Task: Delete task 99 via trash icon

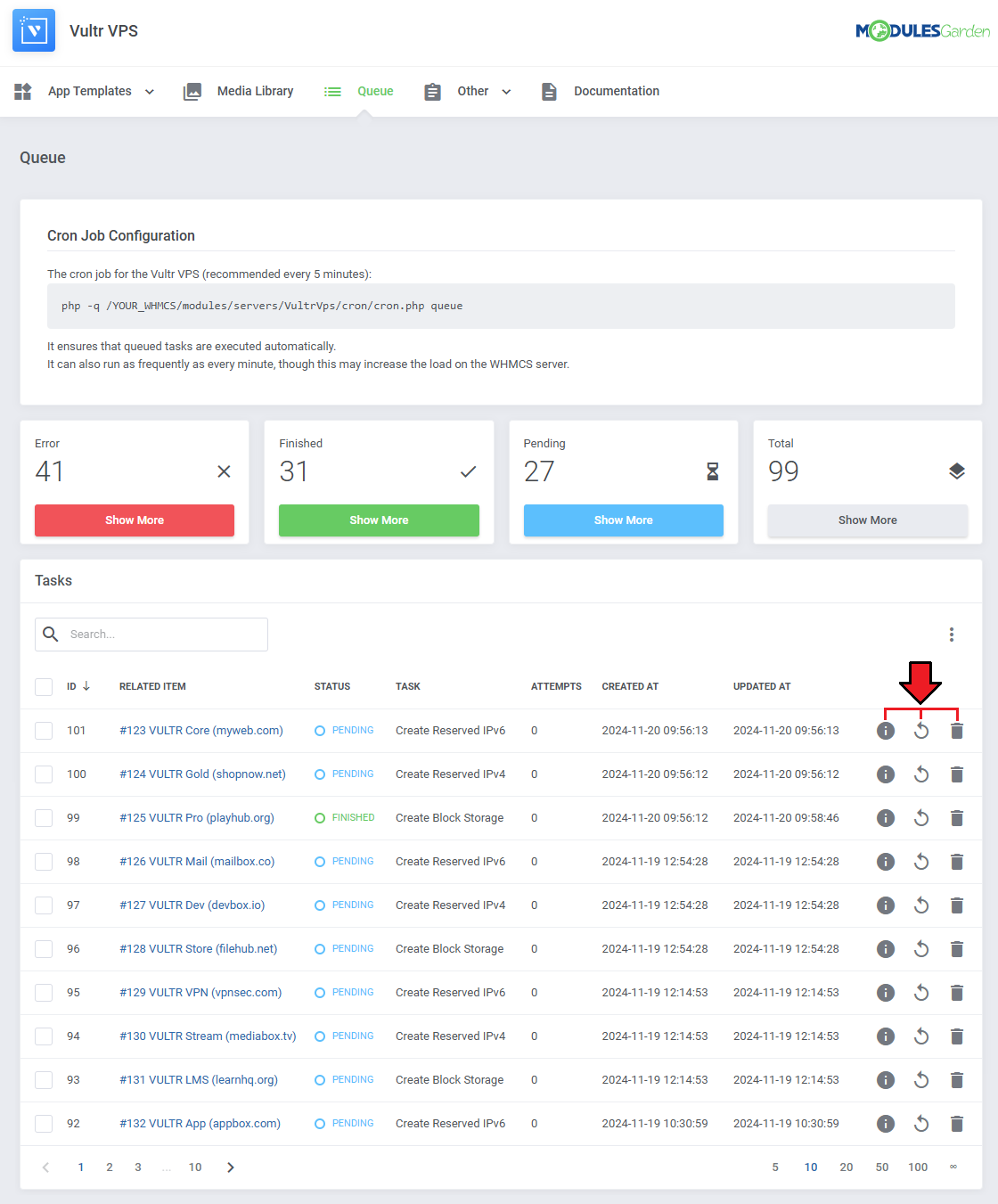Action: [957, 818]
